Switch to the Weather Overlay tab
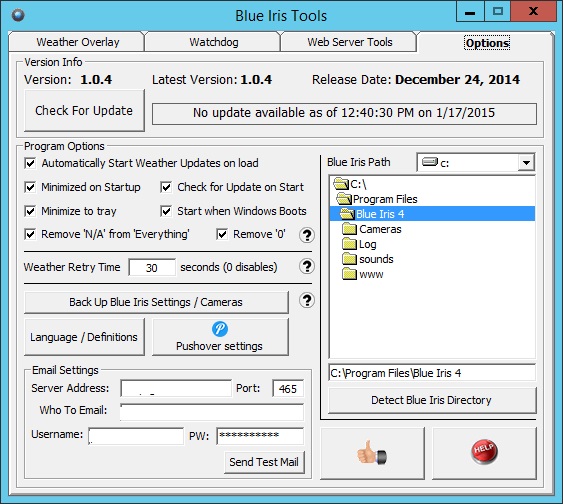The width and height of the screenshot is (563, 504). [x=77, y=42]
